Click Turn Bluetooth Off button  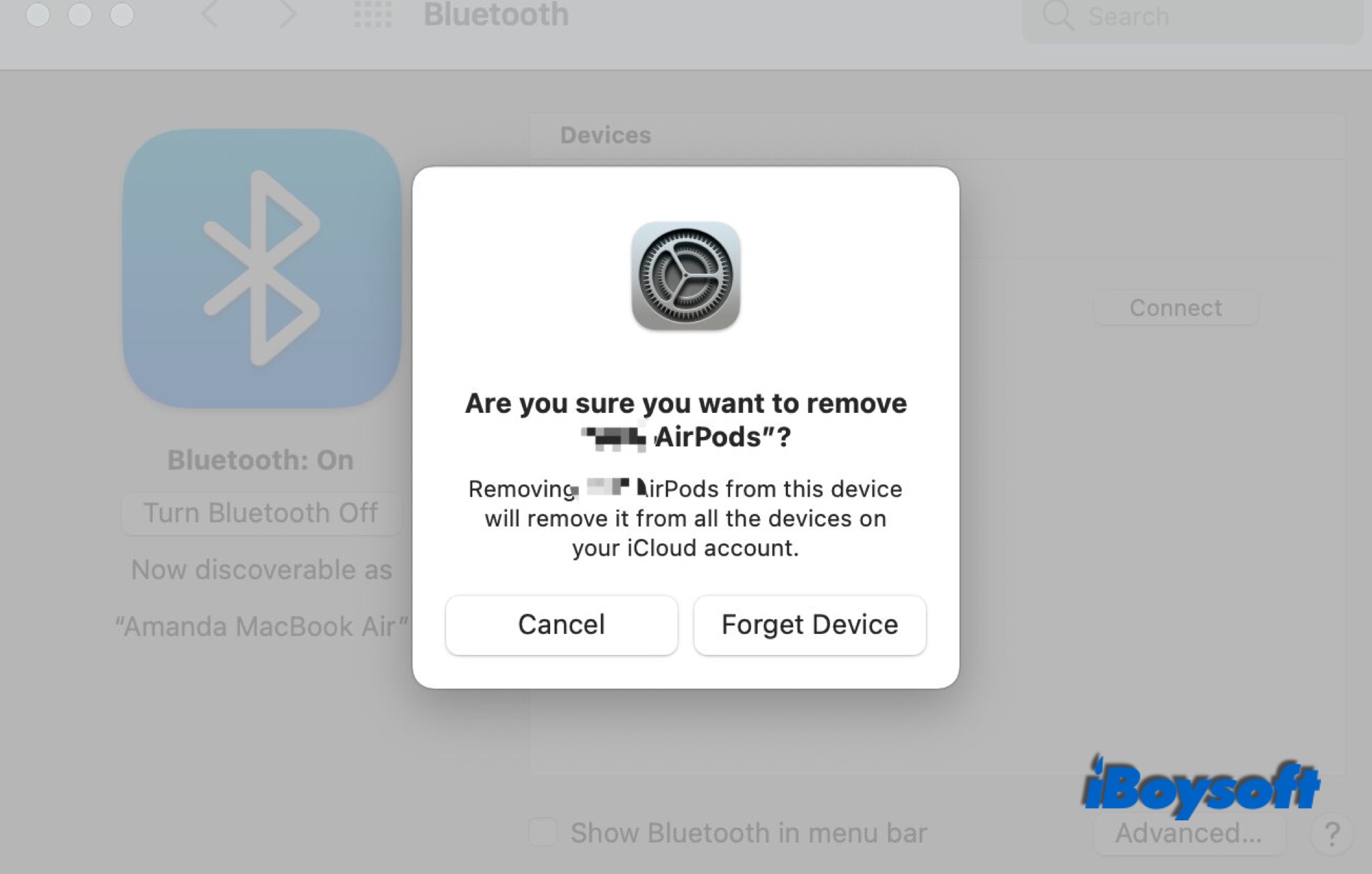(261, 513)
